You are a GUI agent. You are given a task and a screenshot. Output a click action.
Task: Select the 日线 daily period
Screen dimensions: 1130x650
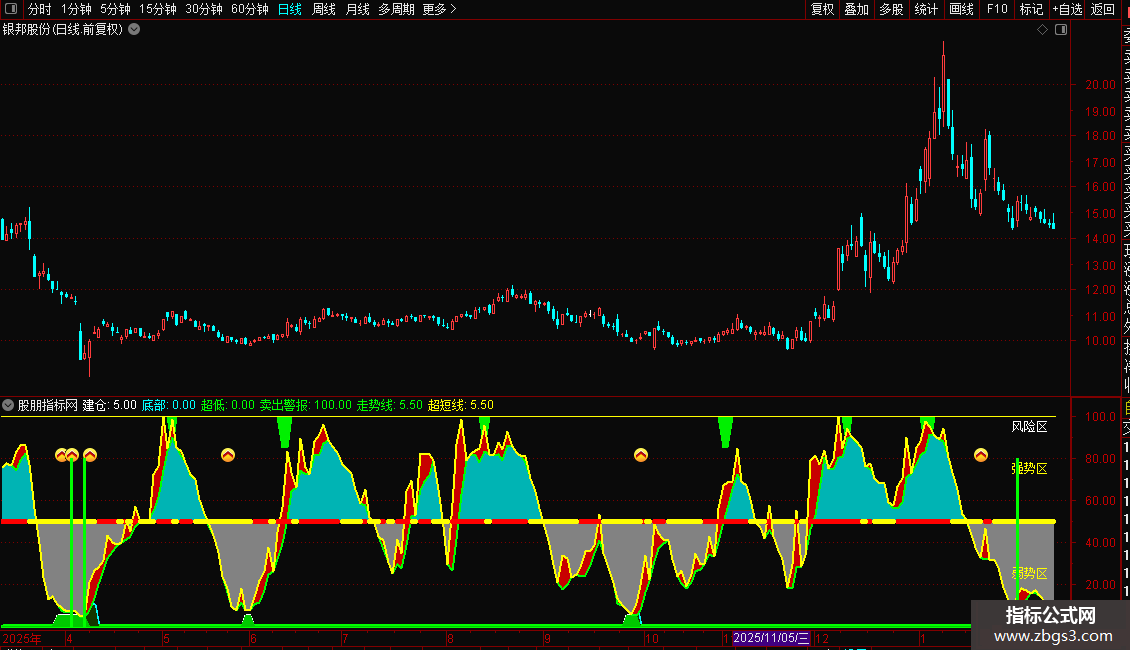tap(290, 9)
